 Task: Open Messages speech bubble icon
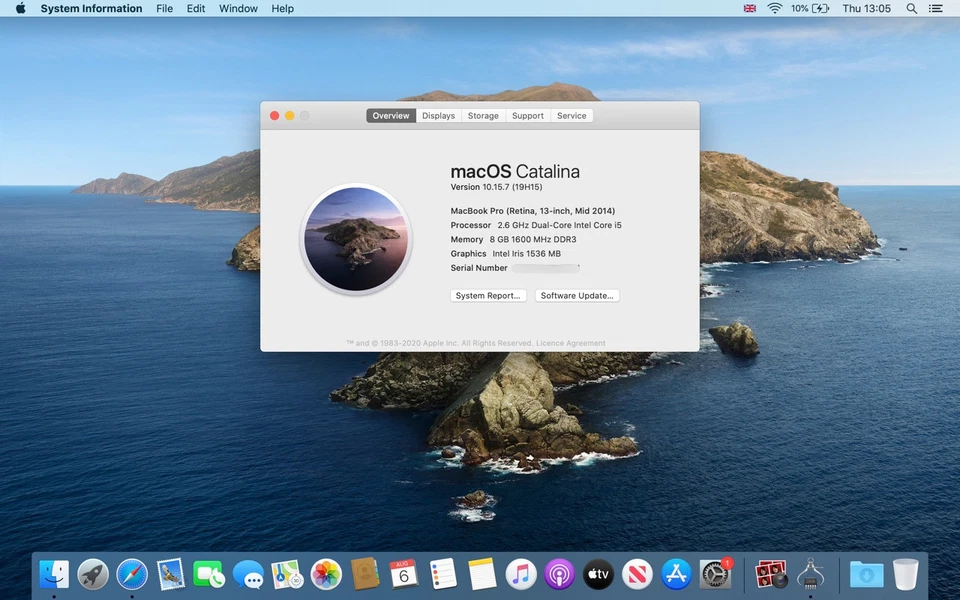249,575
